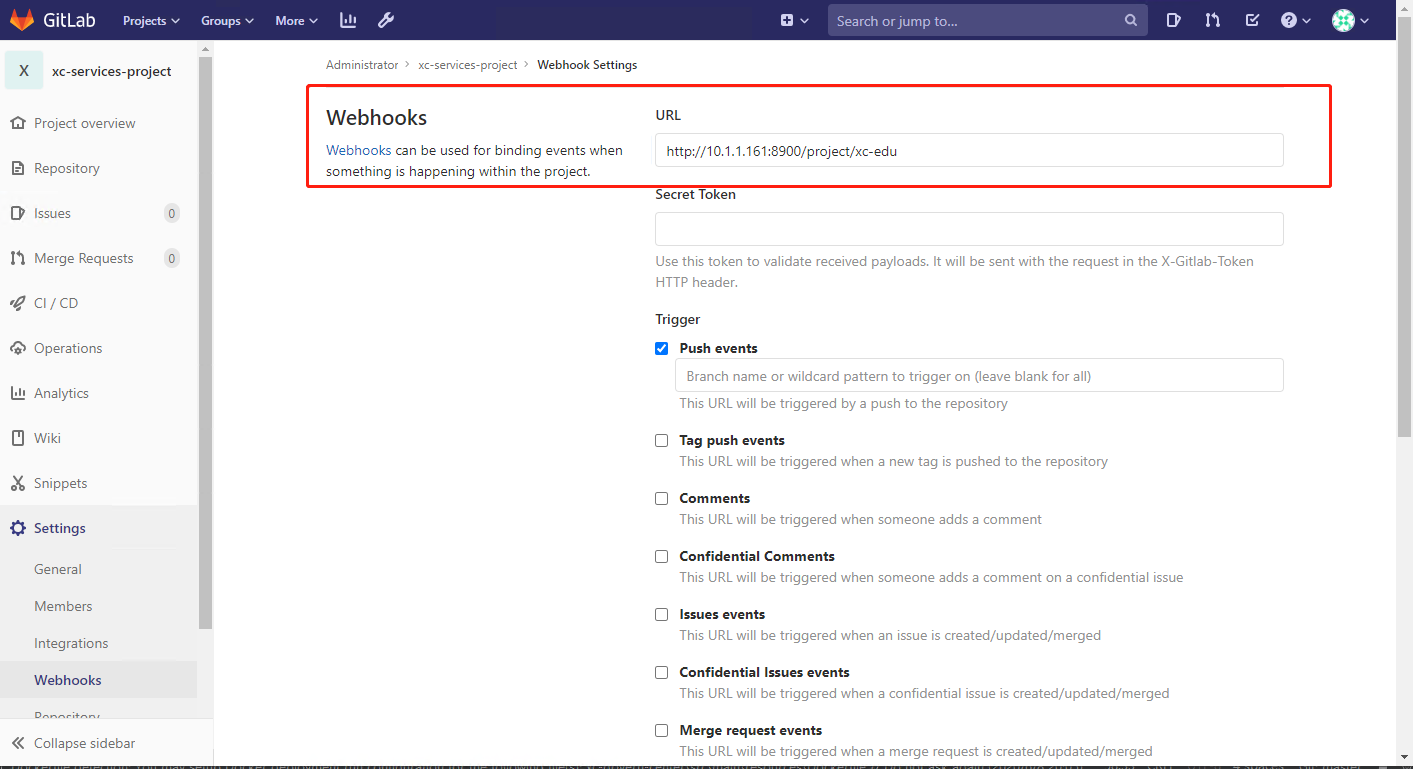The width and height of the screenshot is (1413, 769).
Task: Open Issues icon in top navbar
Action: (1174, 20)
